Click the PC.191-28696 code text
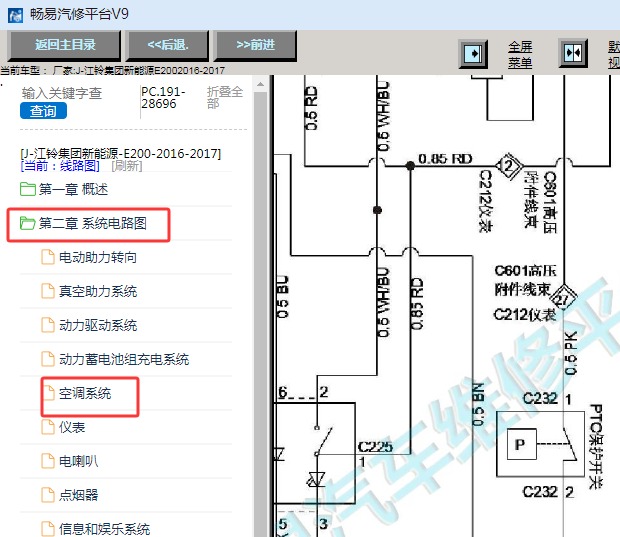Screen dimensions: 620x537 tap(163, 98)
